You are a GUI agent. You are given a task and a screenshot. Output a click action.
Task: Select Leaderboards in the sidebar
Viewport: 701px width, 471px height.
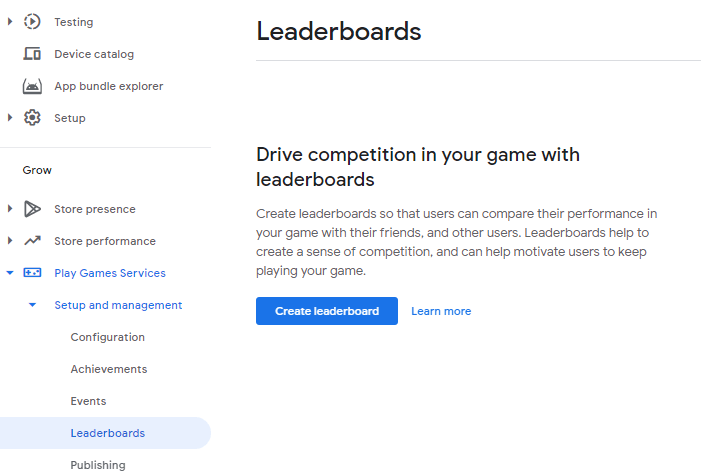click(x=107, y=433)
